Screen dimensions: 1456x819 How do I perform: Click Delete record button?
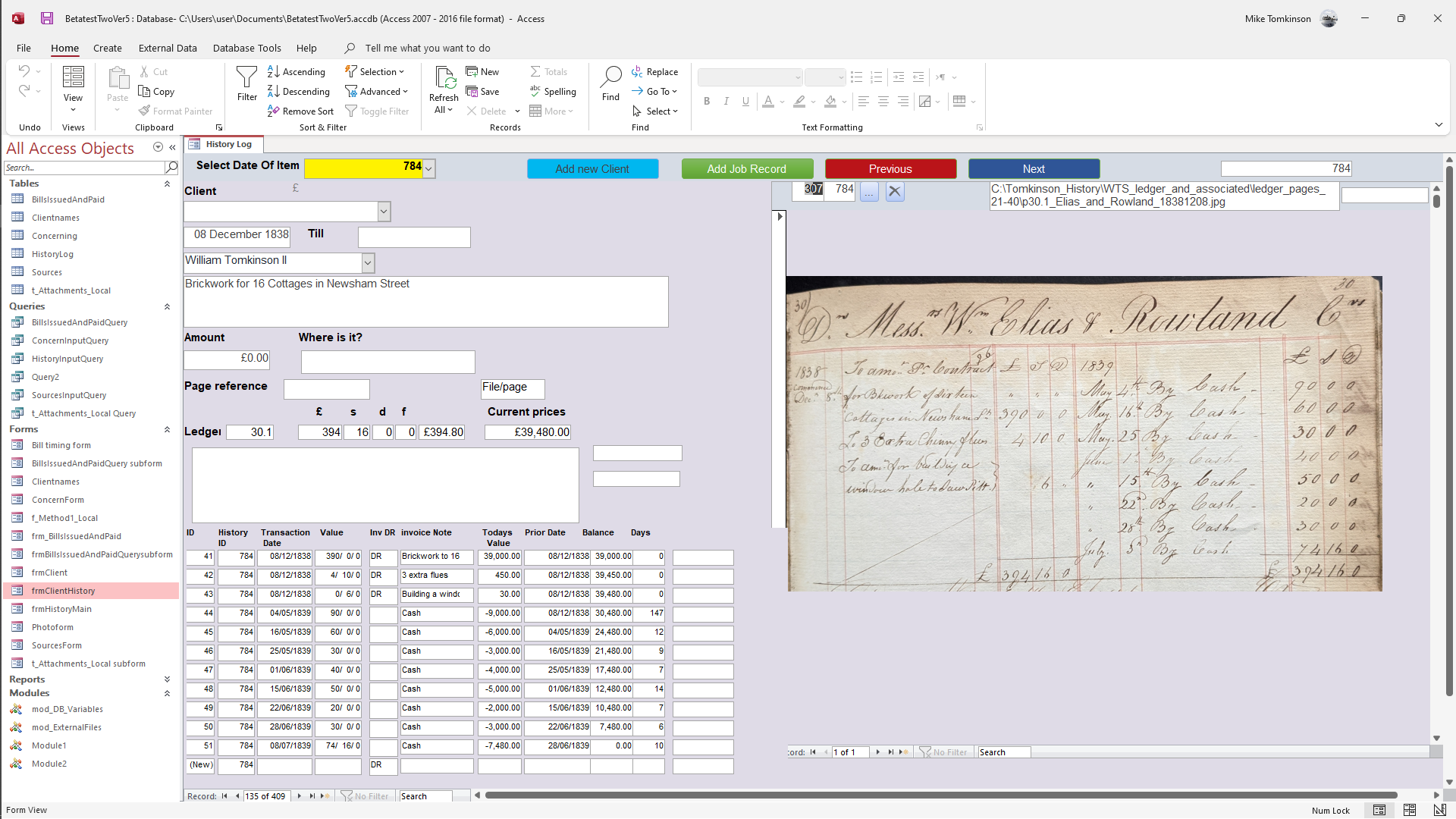pos(486,111)
